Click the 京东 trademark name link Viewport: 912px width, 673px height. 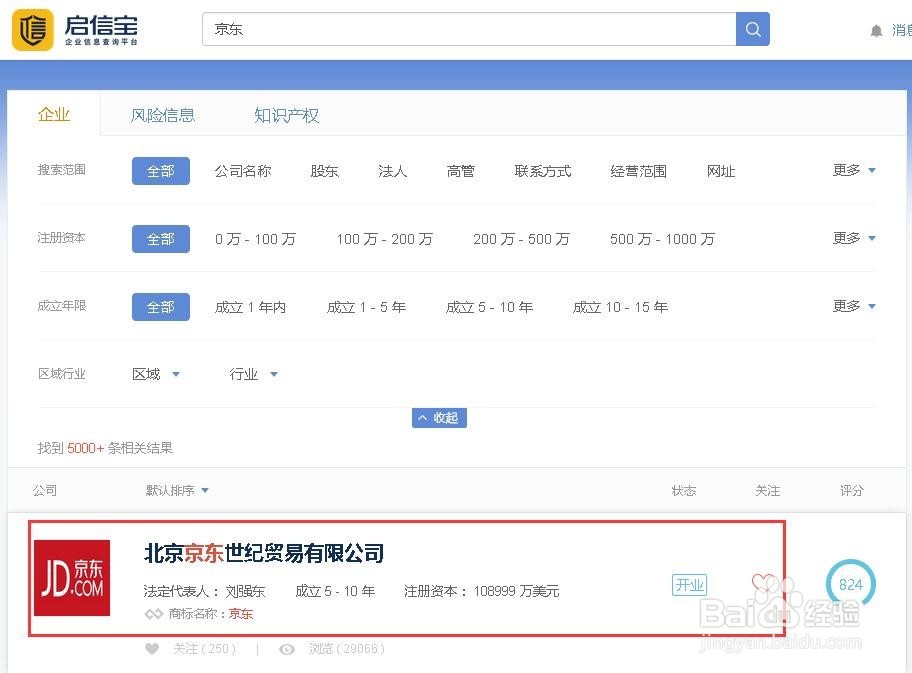[x=241, y=614]
